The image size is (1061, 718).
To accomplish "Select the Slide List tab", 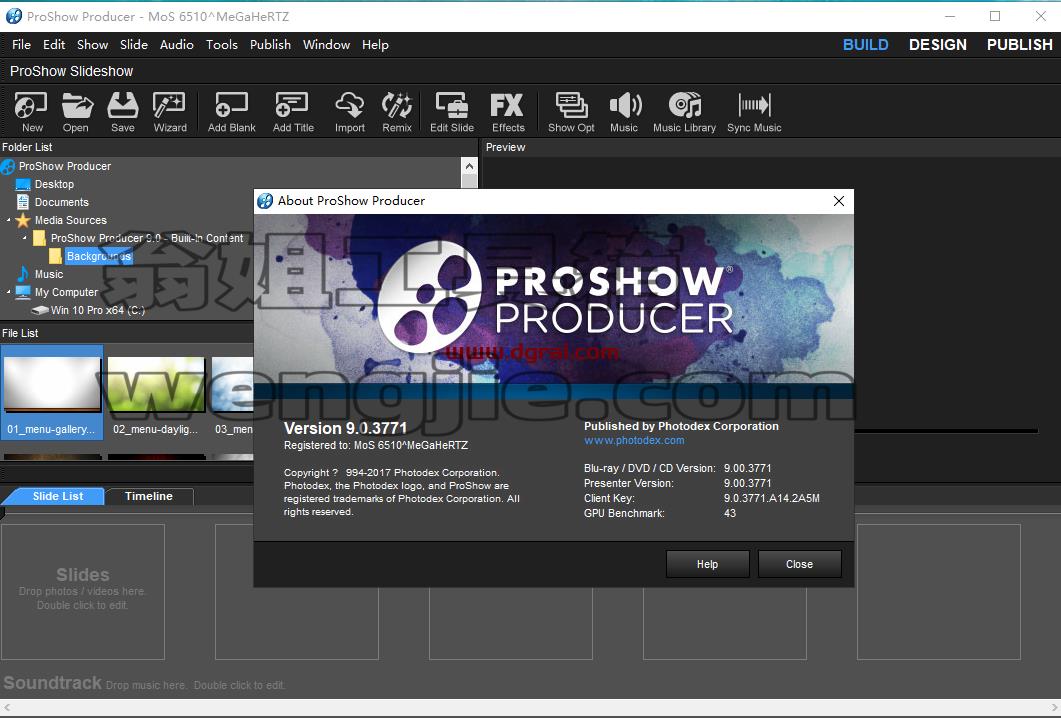I will (57, 496).
